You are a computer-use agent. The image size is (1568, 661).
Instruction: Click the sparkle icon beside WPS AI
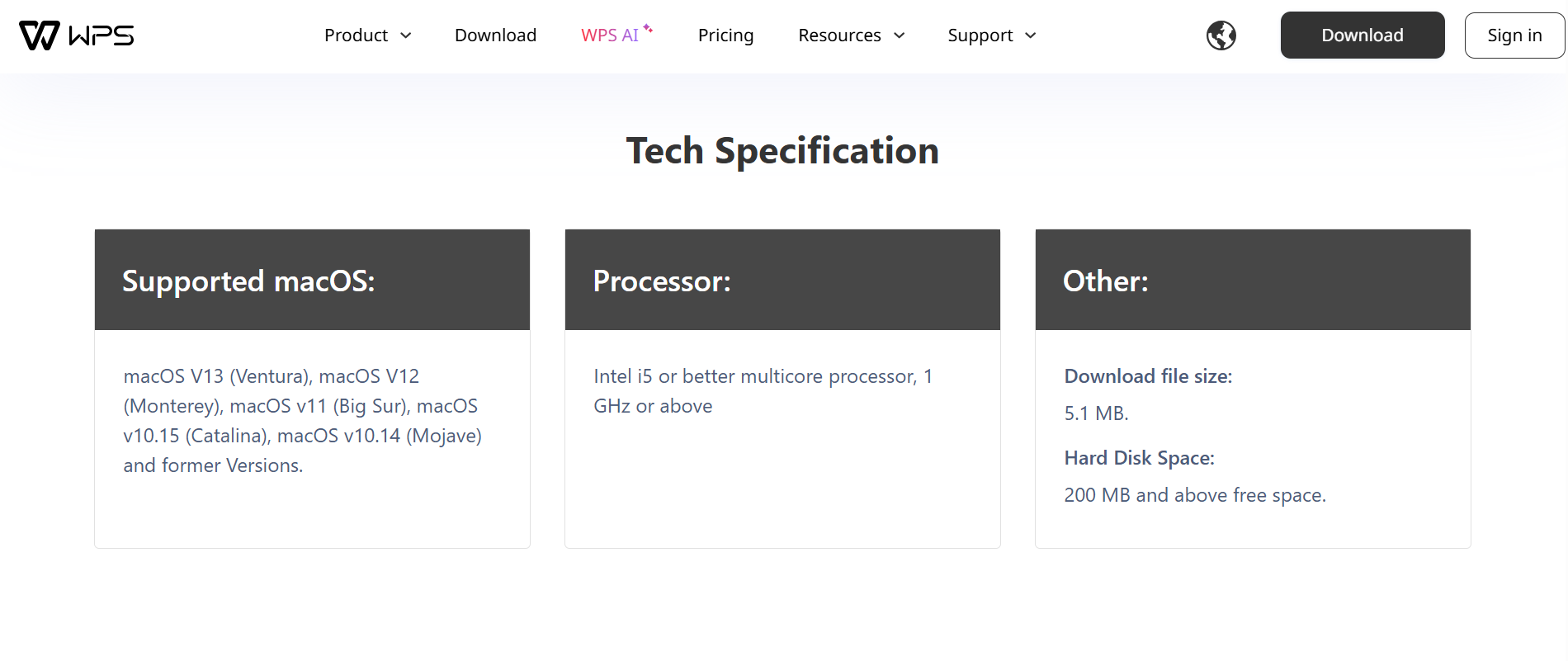pos(648,29)
